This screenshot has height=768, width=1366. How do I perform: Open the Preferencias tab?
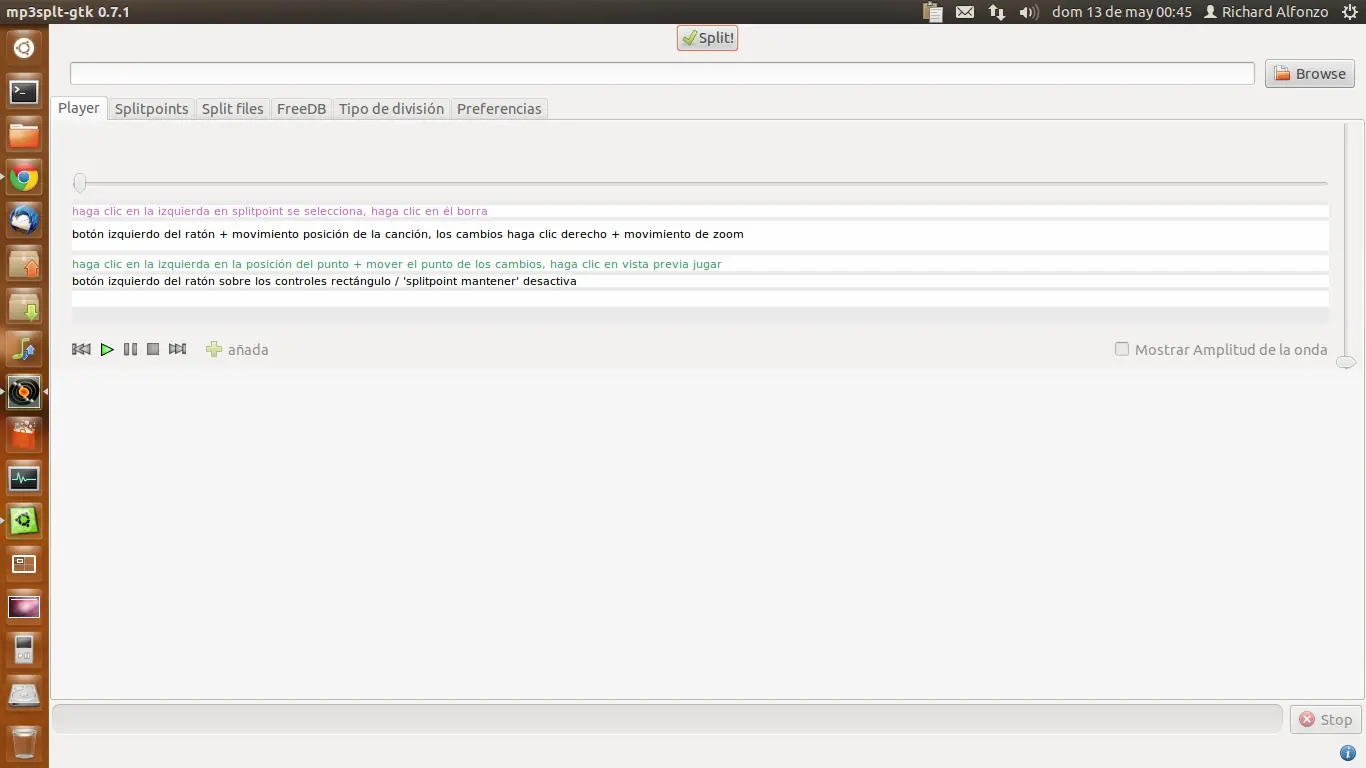coord(499,109)
